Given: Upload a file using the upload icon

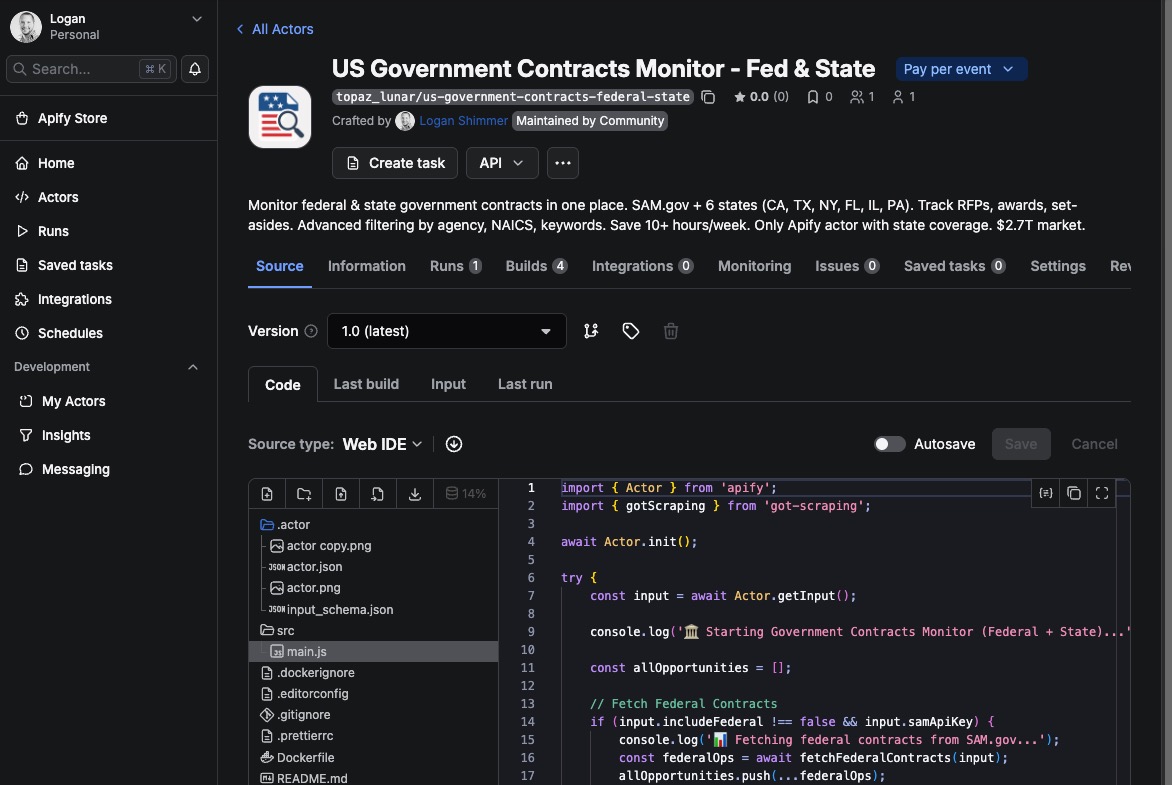Looking at the screenshot, I should (341, 493).
